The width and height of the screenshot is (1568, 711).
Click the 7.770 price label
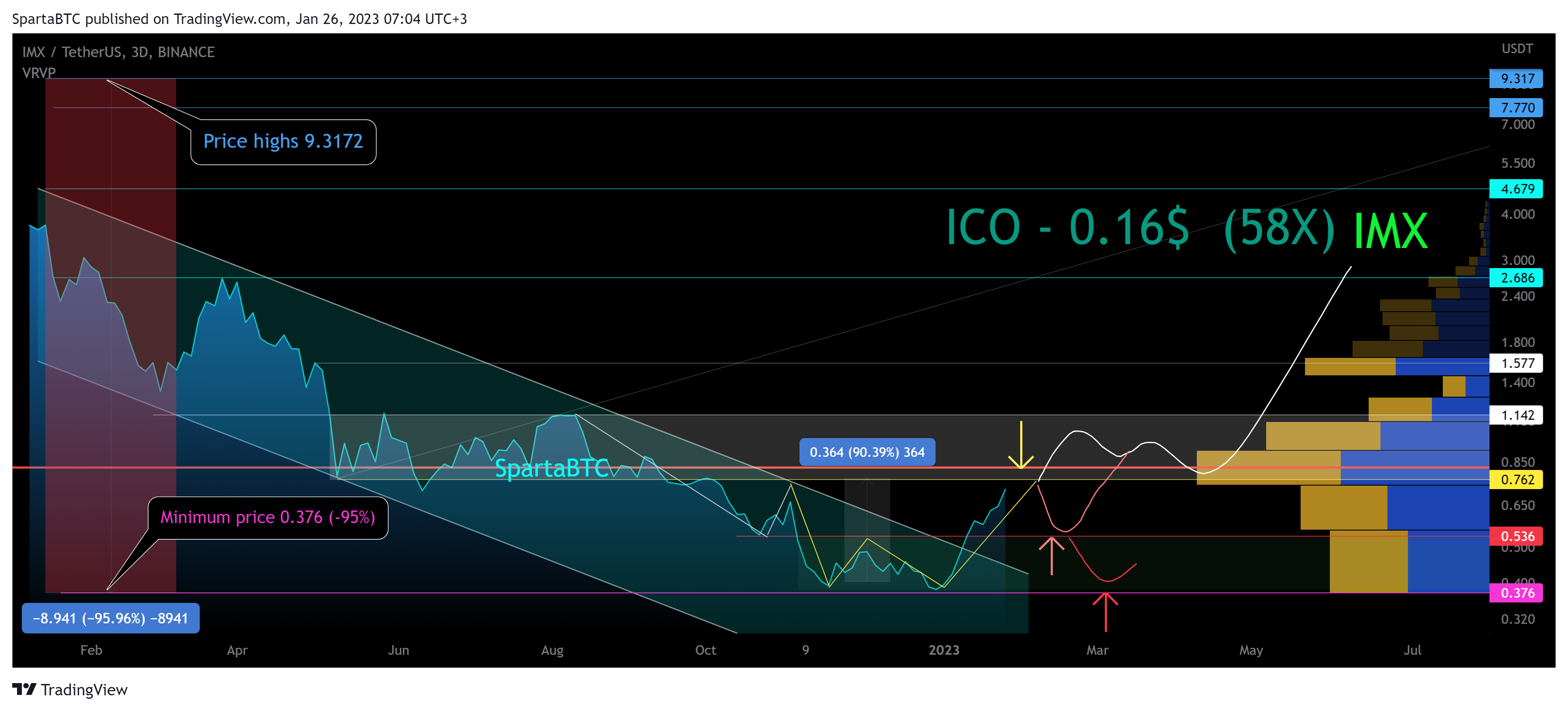1516,108
